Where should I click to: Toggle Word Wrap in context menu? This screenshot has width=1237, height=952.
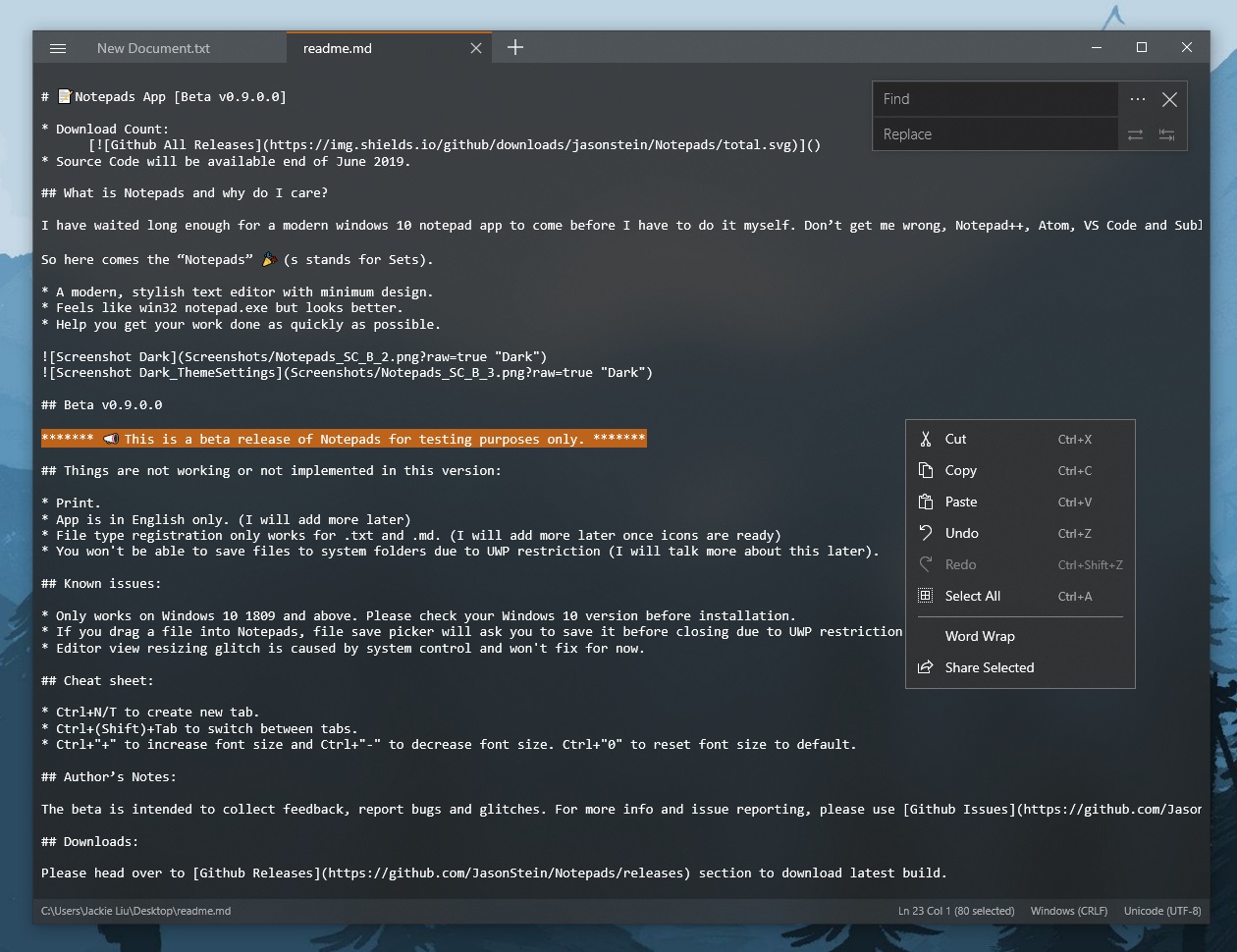click(x=1020, y=636)
